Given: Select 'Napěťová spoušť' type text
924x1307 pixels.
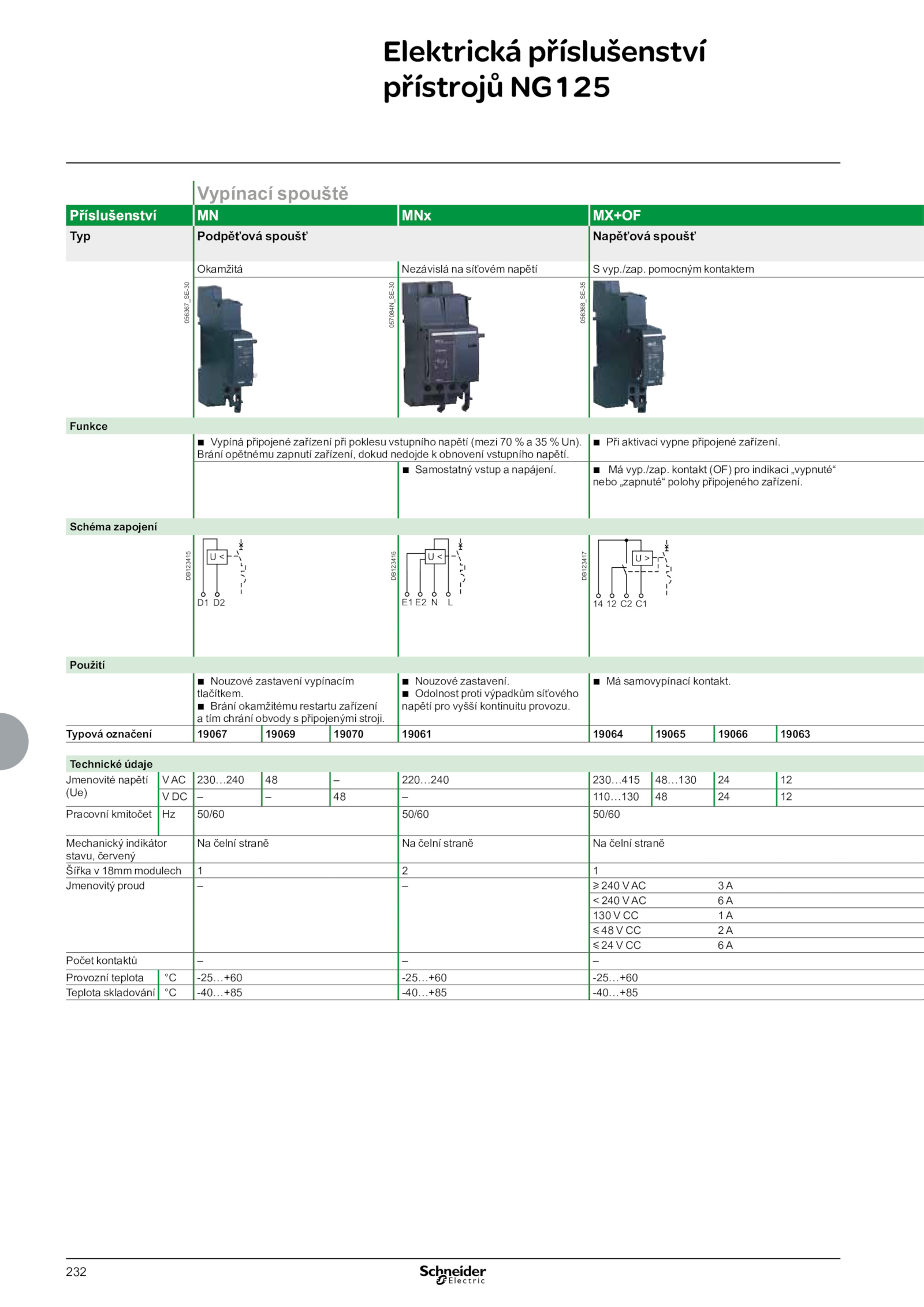Looking at the screenshot, I should [x=644, y=236].
